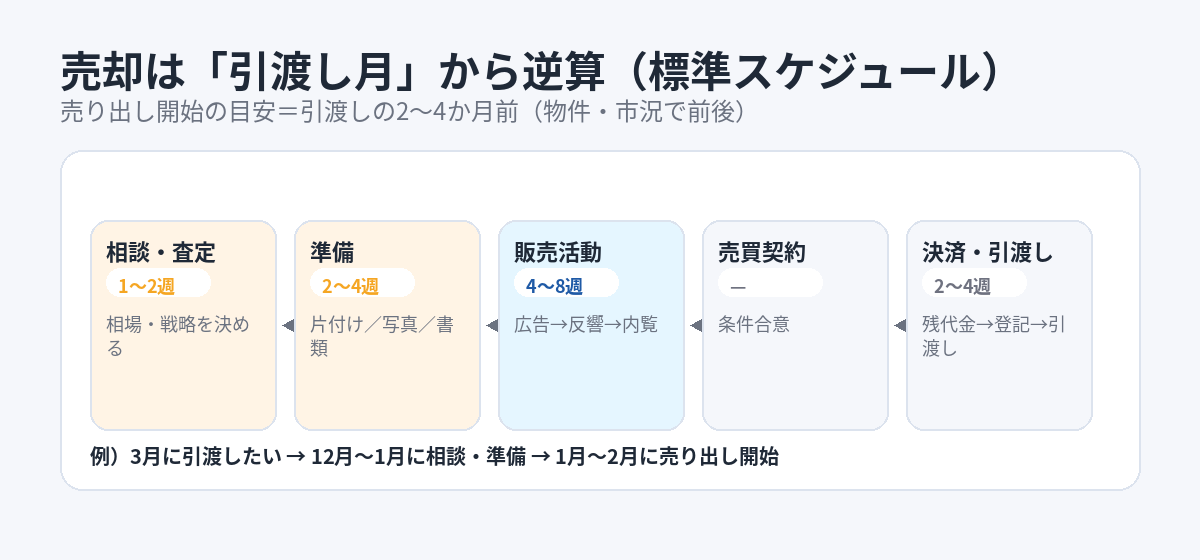
Task: Select the 準備 card title
Action: pyautogui.click(x=332, y=253)
